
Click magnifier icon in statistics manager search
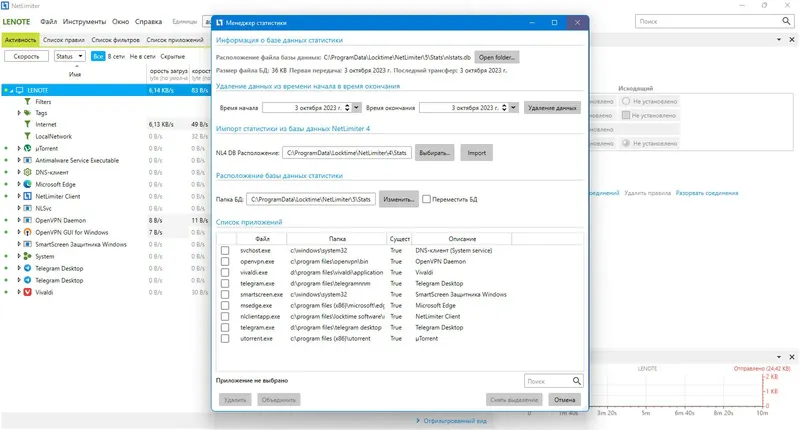[577, 381]
